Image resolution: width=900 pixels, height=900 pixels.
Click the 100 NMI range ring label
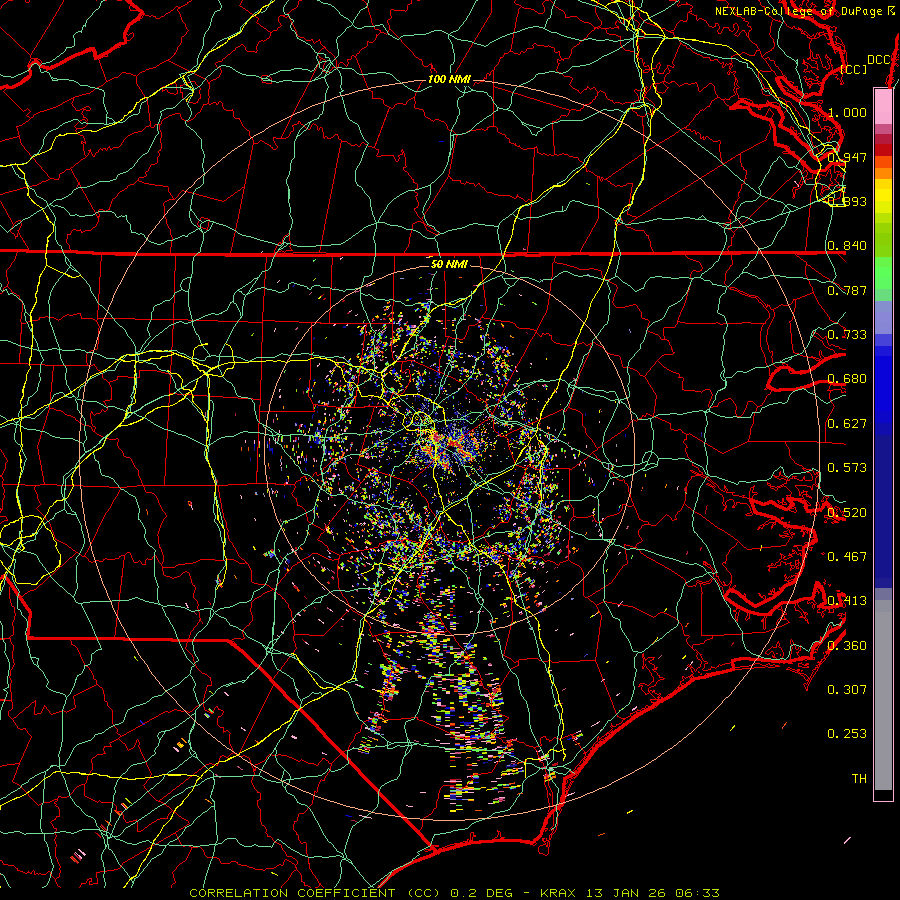449,79
